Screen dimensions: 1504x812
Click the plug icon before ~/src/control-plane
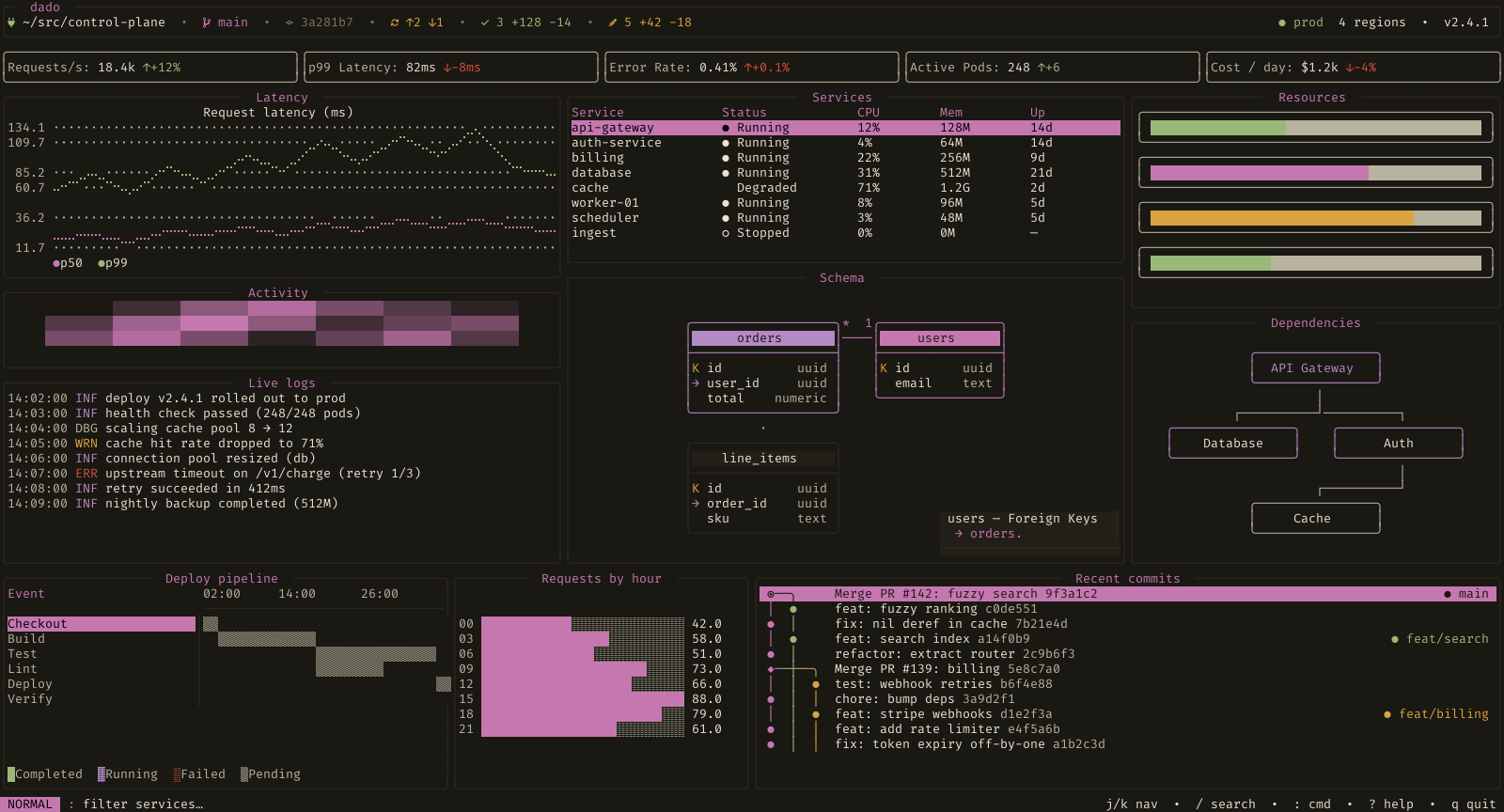pos(11,23)
